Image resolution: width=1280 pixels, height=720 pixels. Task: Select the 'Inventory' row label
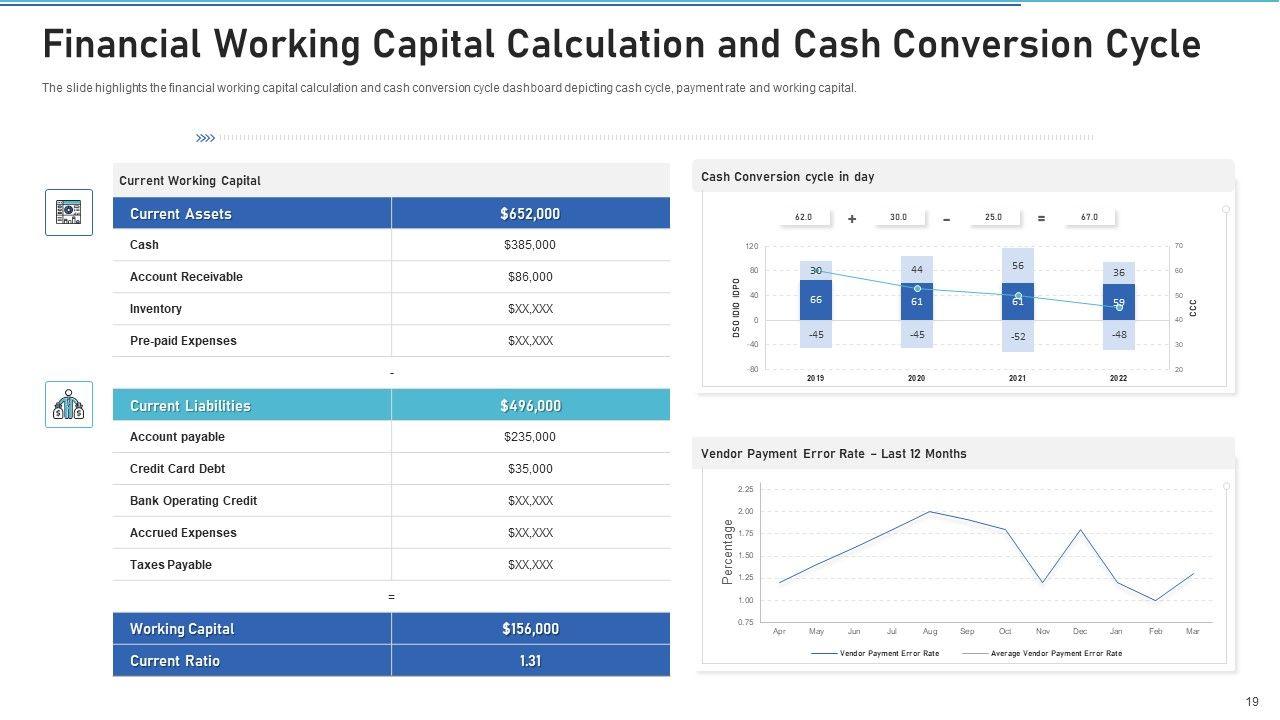pyautogui.click(x=156, y=309)
